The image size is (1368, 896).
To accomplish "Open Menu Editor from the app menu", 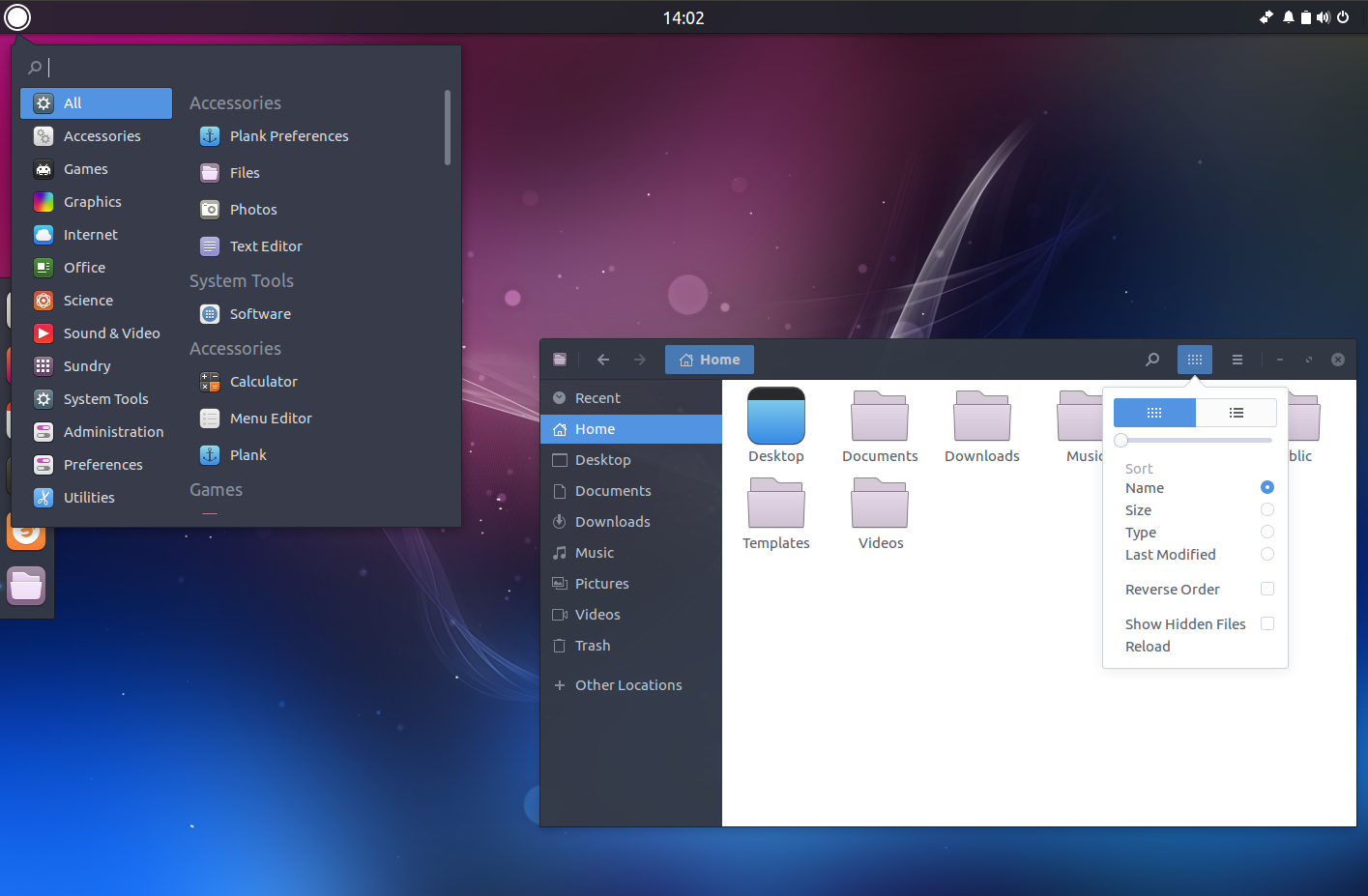I will pos(255,419).
